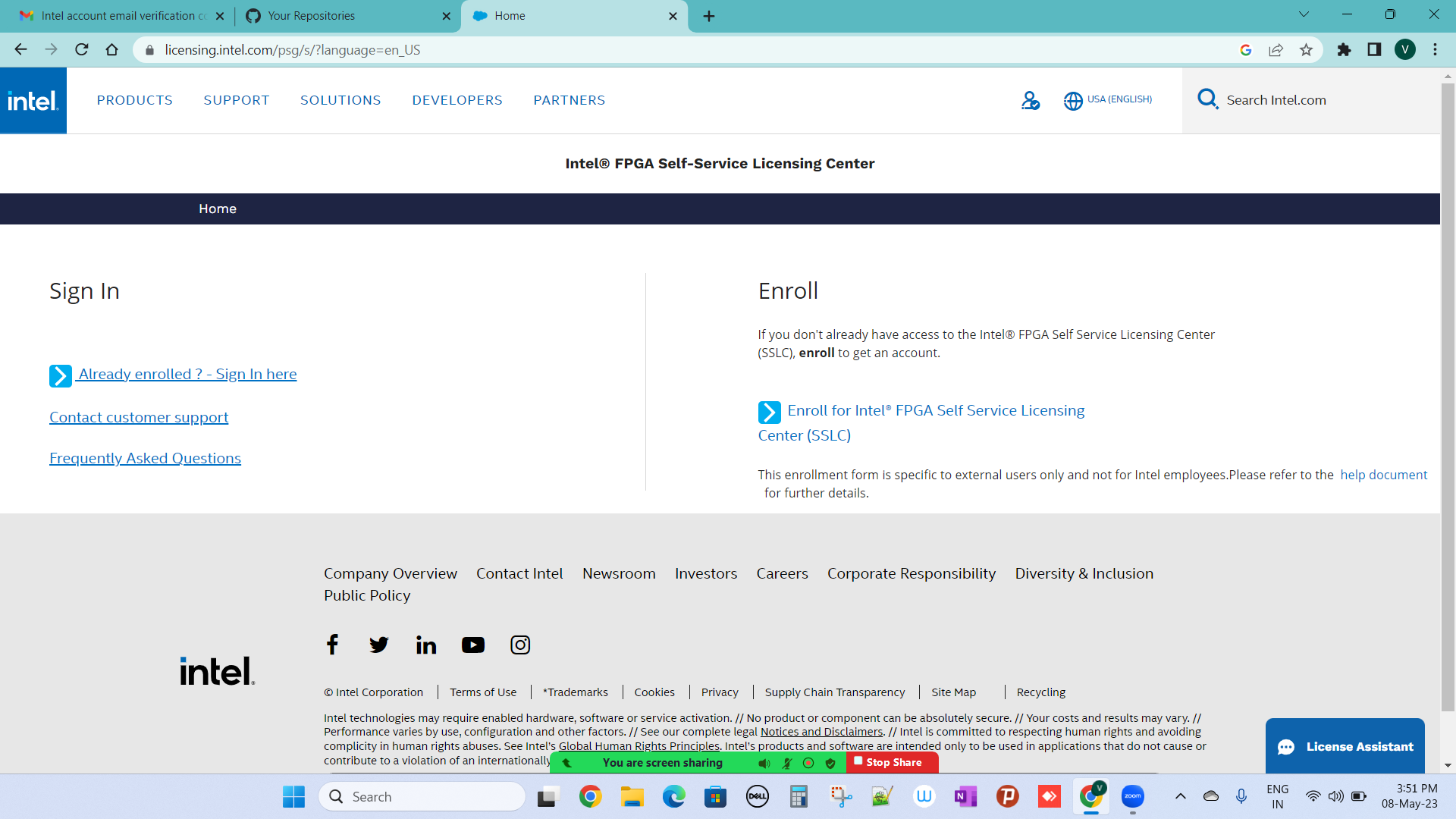
Task: Click the Intel logo in header
Action: [33, 101]
